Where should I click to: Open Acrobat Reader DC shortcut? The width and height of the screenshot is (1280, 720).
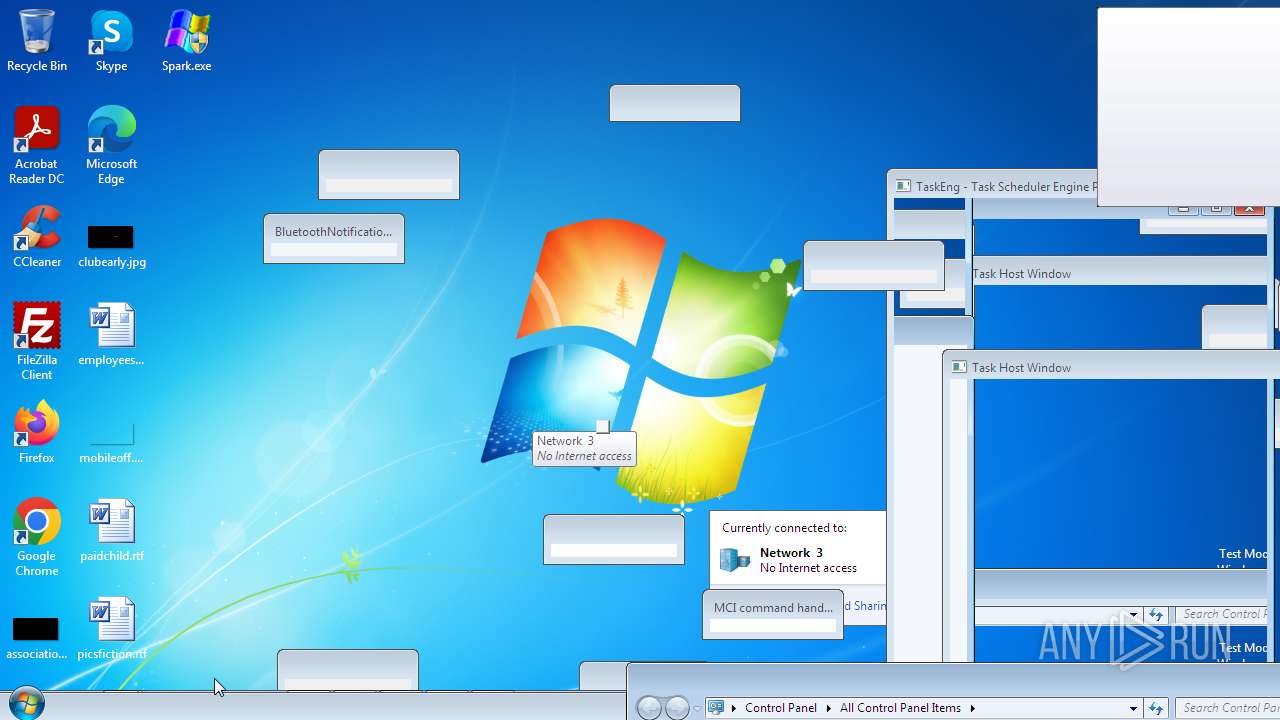(37, 145)
